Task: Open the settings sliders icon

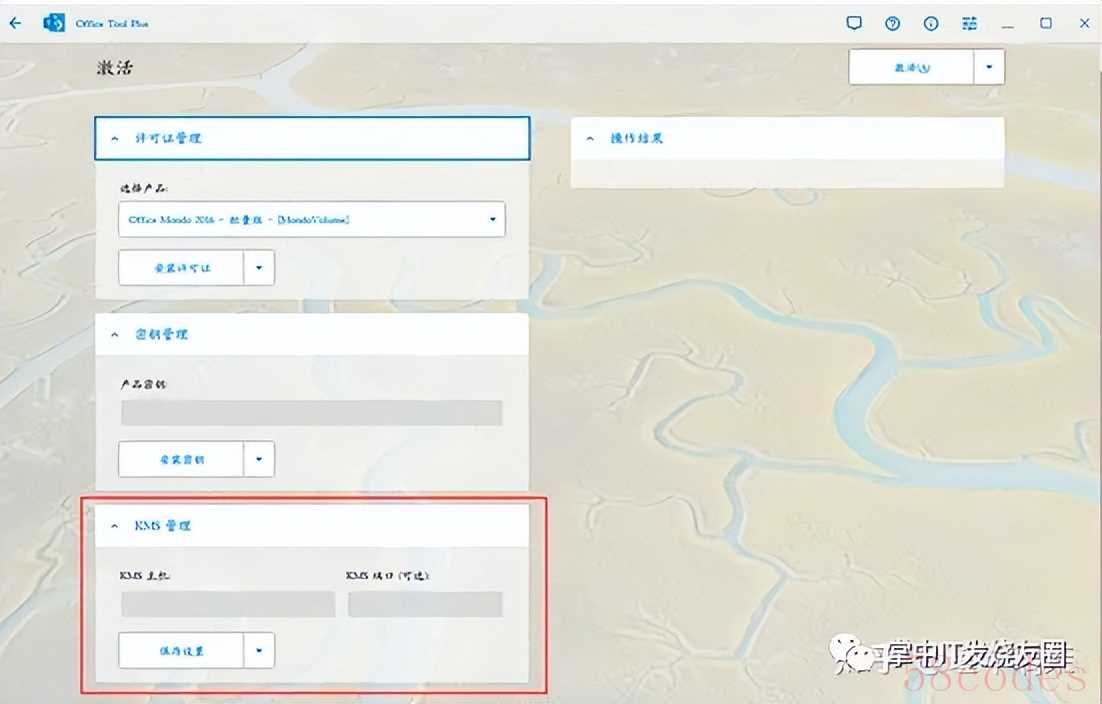Action: 969,23
